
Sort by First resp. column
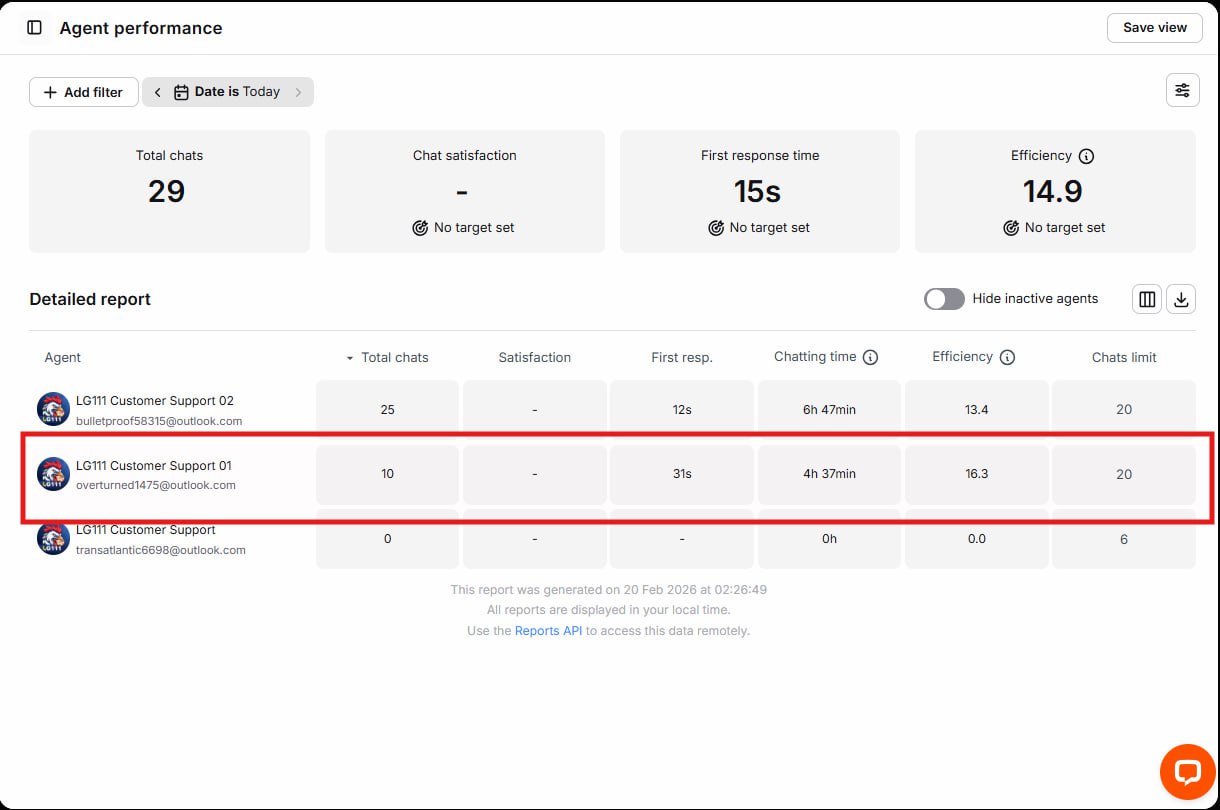point(681,357)
